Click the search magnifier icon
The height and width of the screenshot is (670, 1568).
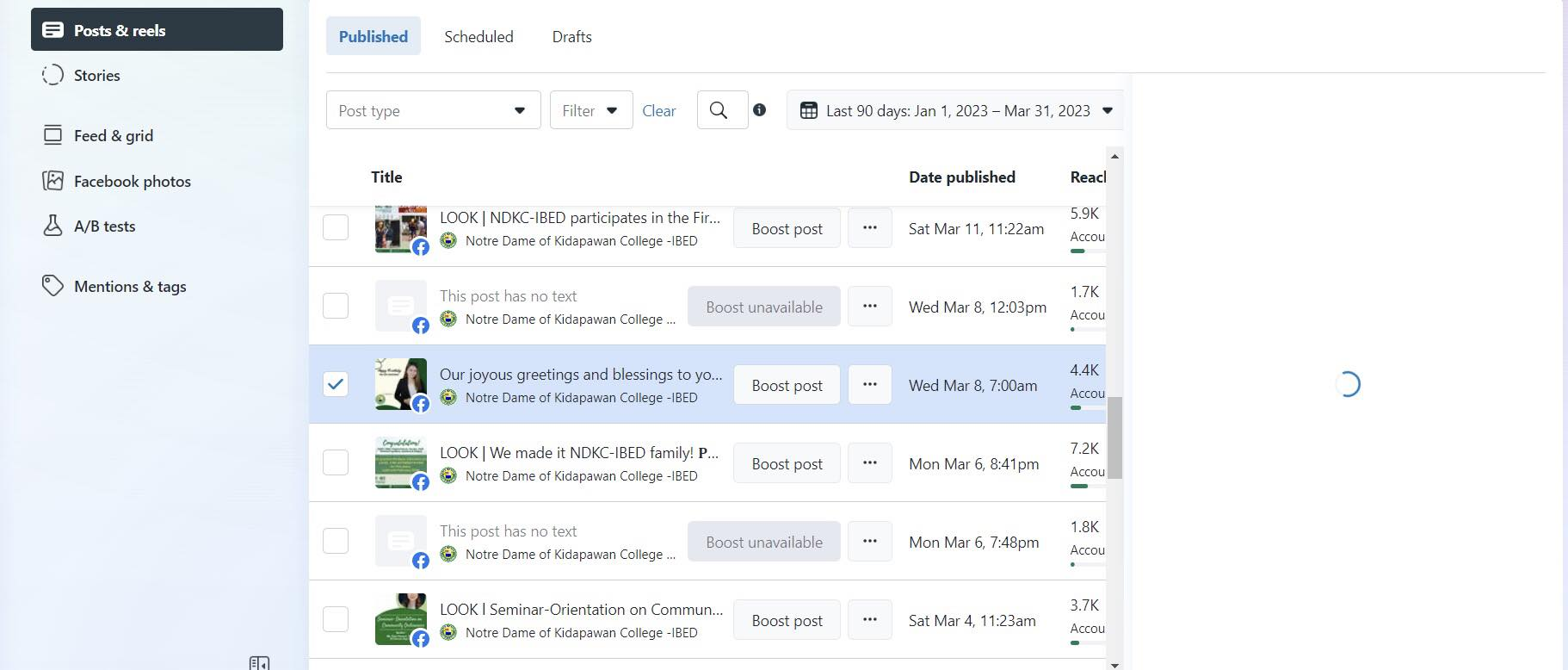[719, 110]
